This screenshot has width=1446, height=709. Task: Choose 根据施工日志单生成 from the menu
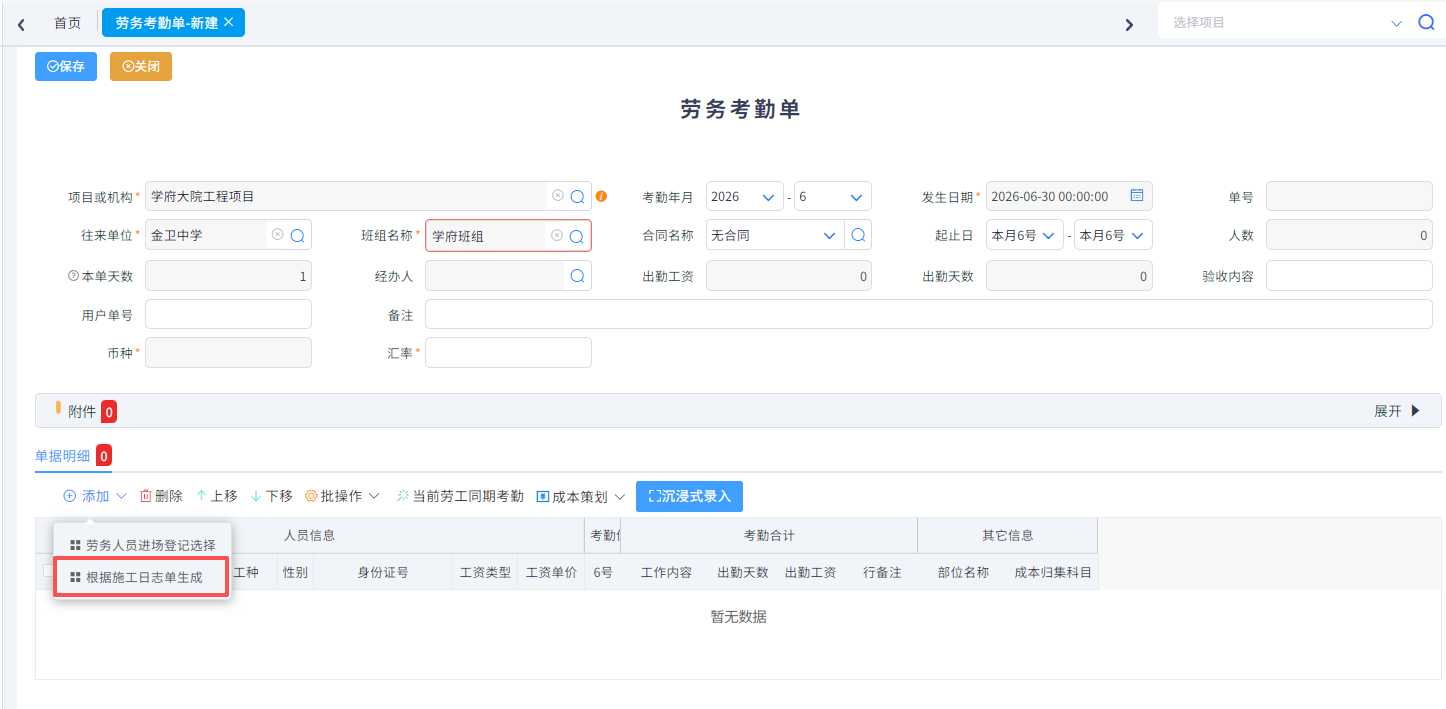[x=142, y=577]
